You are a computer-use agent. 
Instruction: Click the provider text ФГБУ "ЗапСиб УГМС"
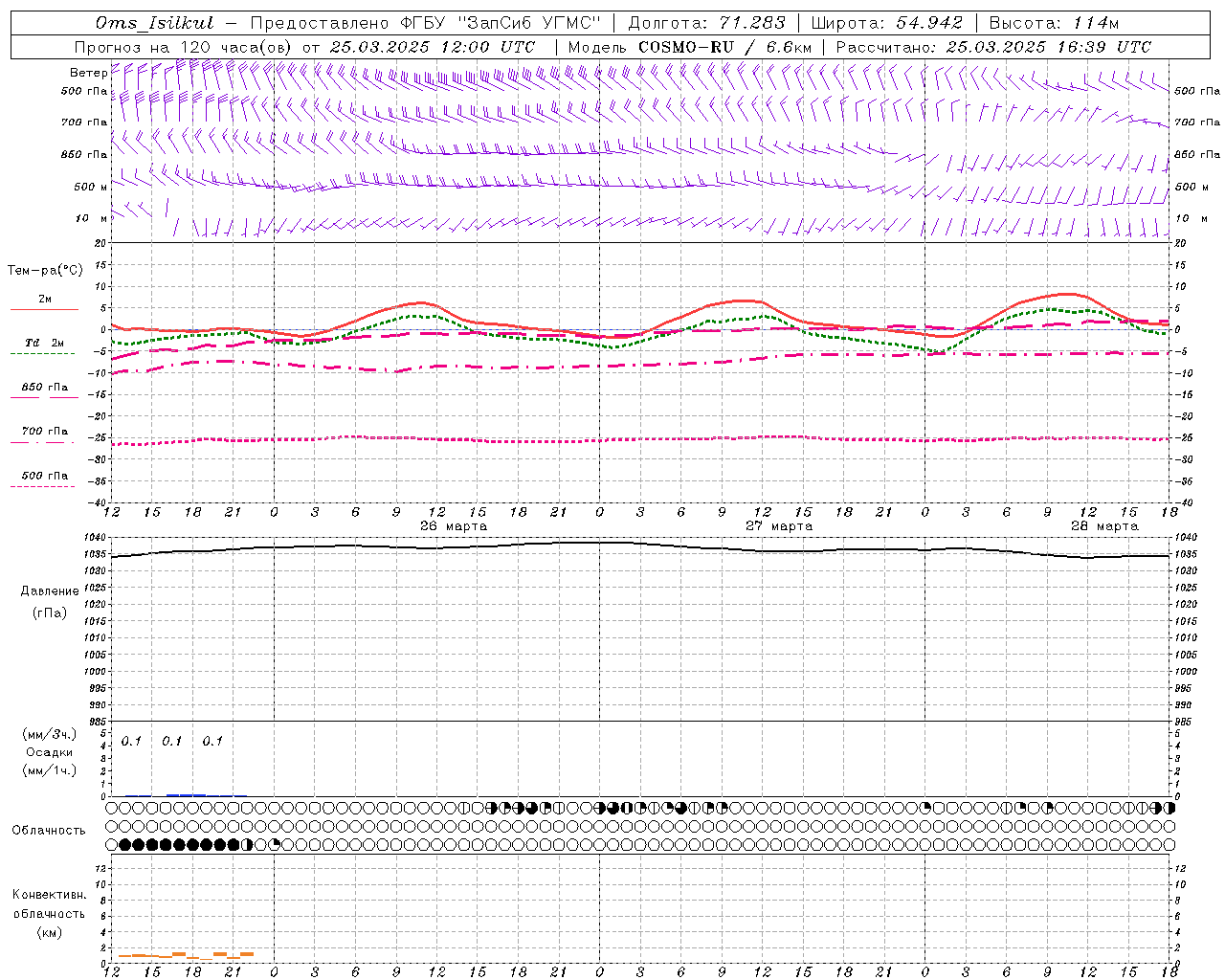click(501, 23)
